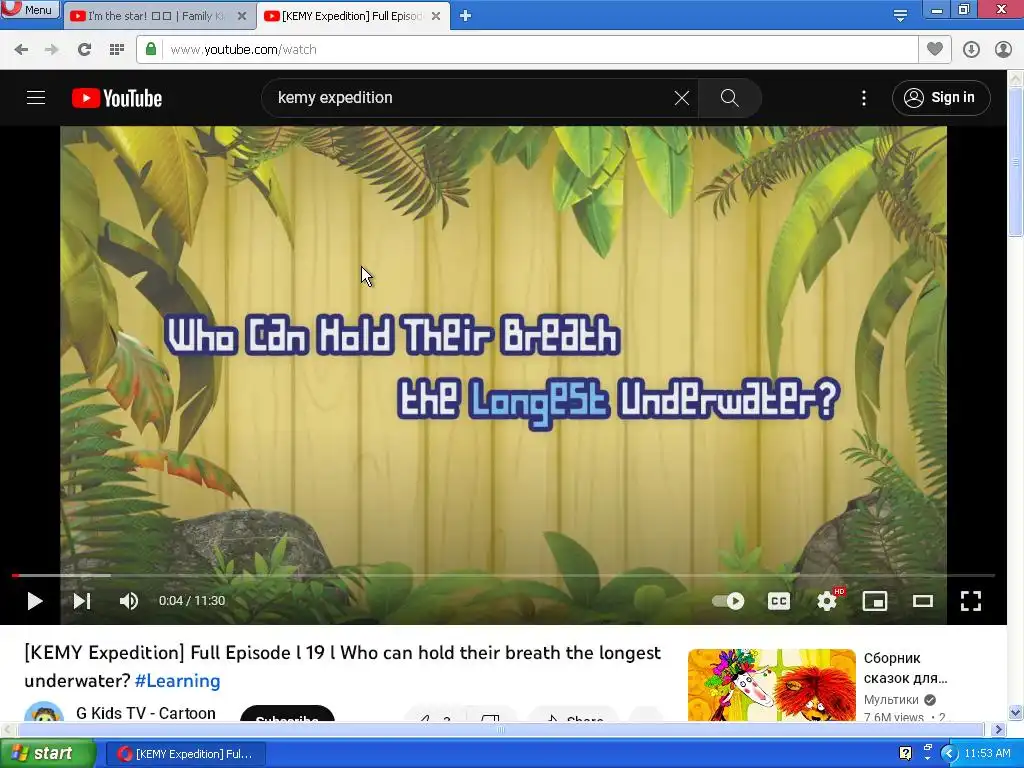This screenshot has height=768, width=1024.
Task: Open the "Сборник сказок для…" video title
Action: (x=906, y=668)
